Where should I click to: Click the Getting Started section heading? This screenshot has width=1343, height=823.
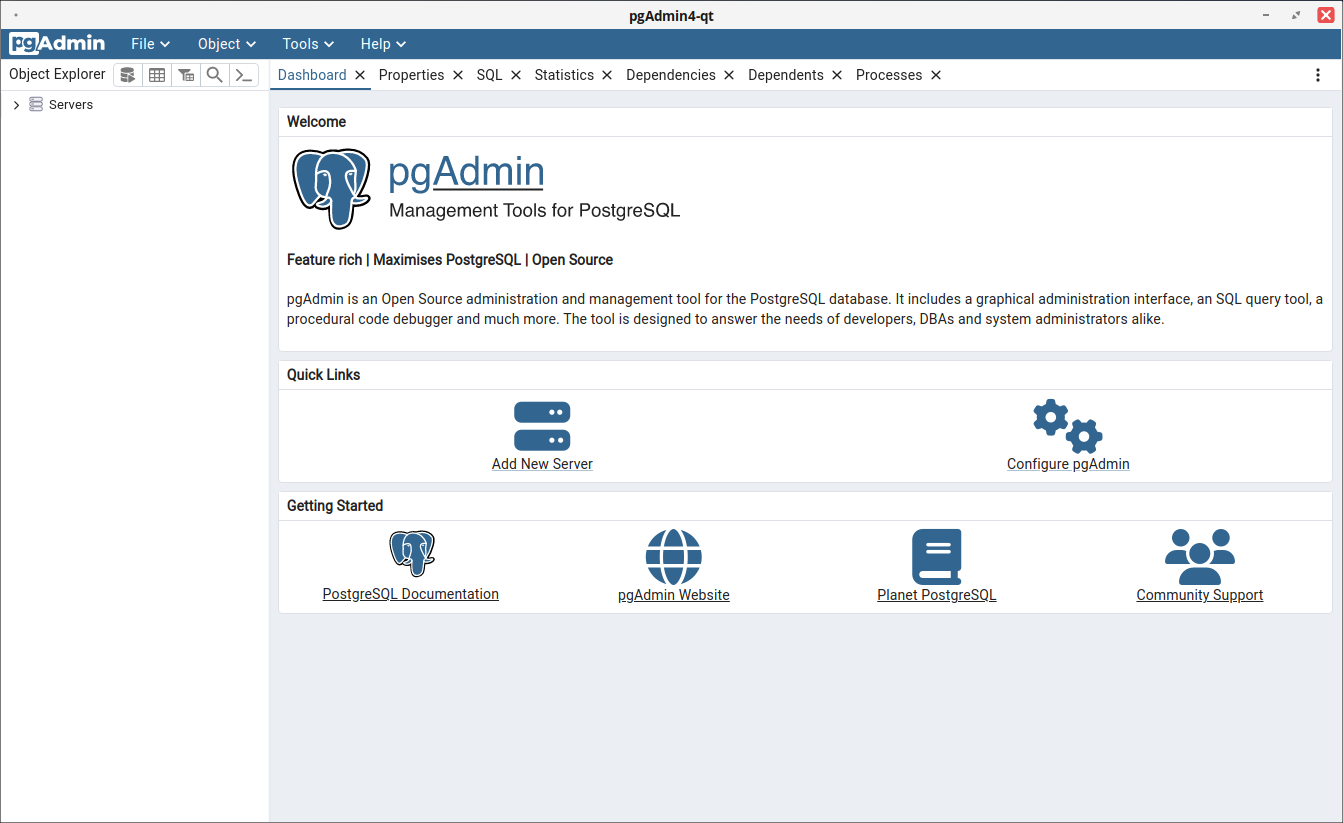[x=335, y=506]
